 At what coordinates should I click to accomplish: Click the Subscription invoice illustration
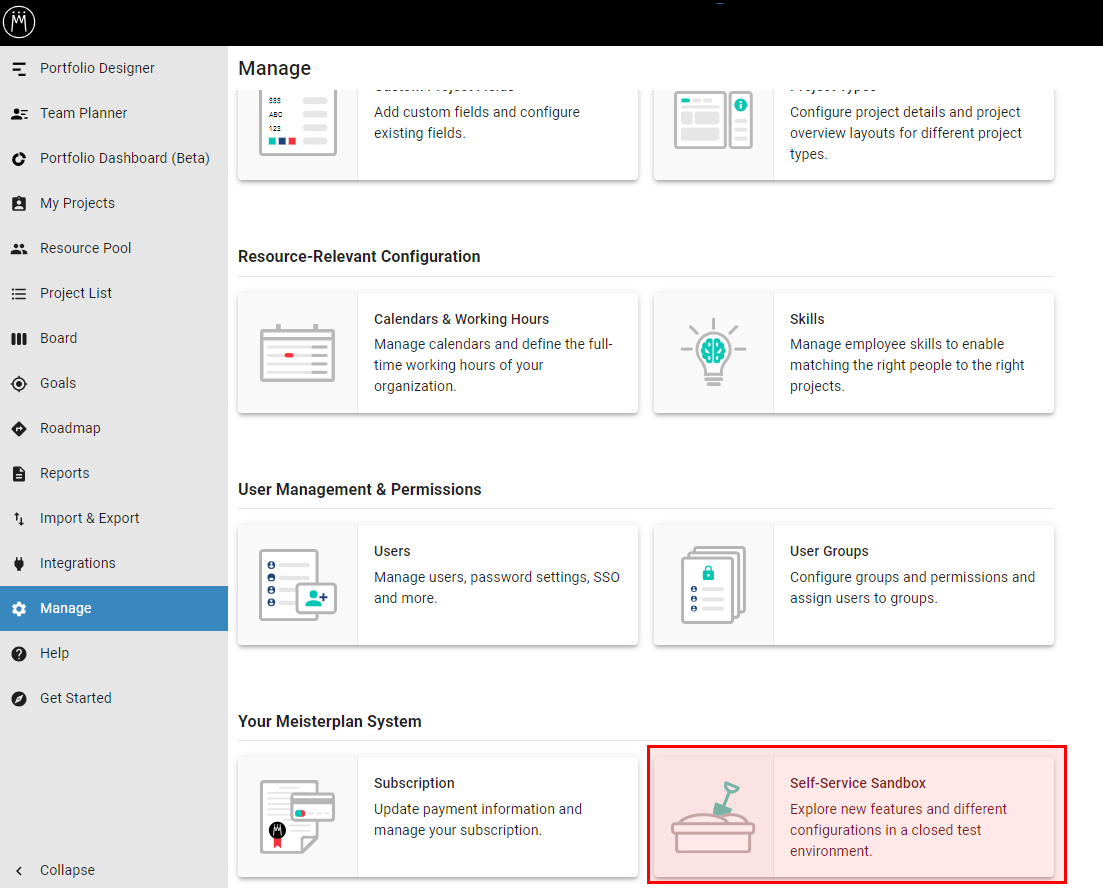pyautogui.click(x=298, y=817)
